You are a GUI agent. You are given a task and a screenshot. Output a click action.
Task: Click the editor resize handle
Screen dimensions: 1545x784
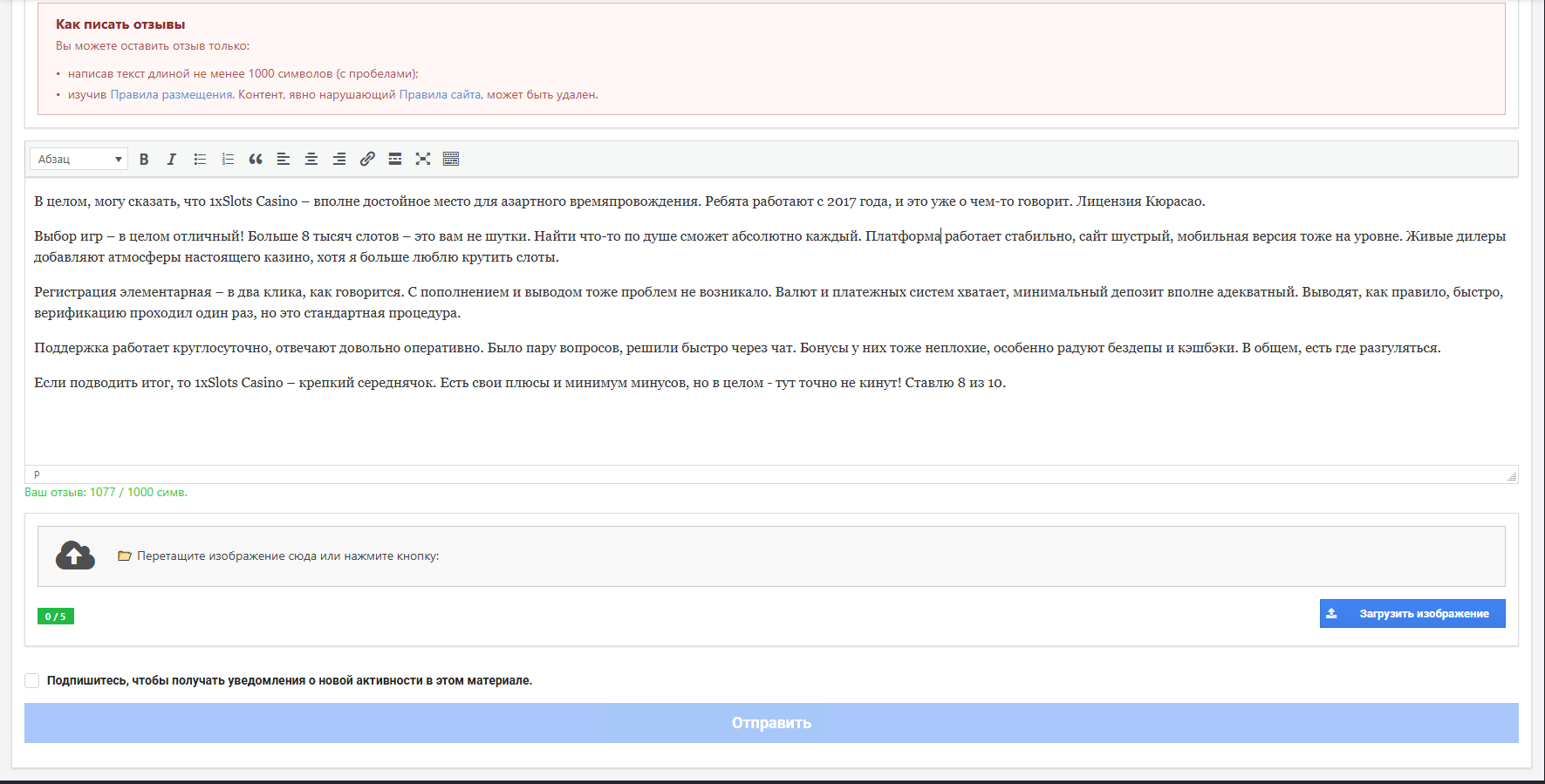1512,476
